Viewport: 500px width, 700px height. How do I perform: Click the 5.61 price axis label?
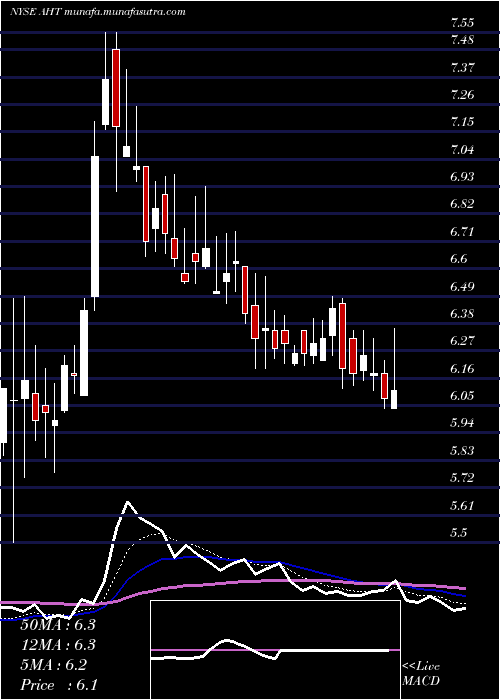coord(462,506)
